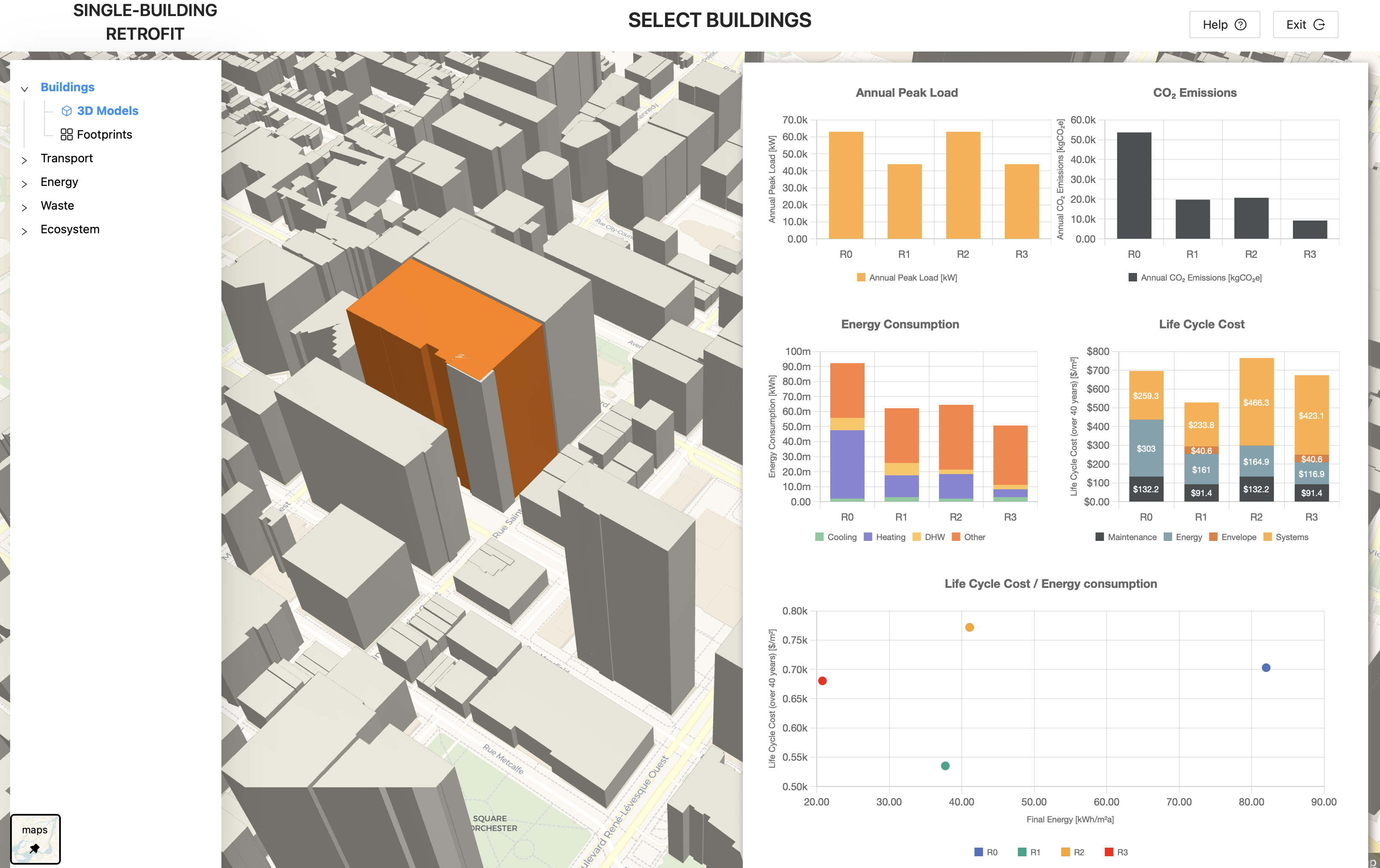Click the Life Cycle Cost chart title

[1201, 324]
